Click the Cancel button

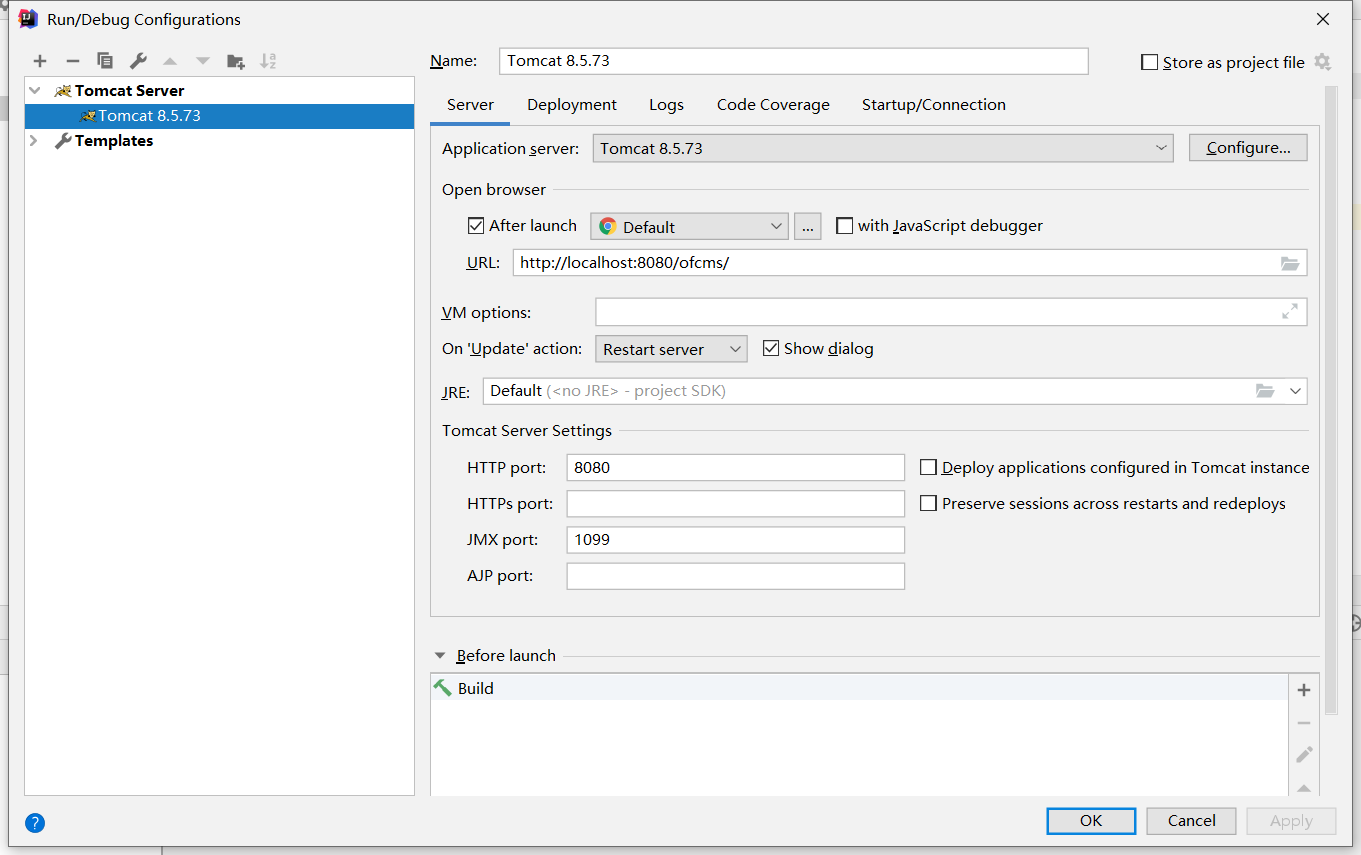coord(1192,821)
